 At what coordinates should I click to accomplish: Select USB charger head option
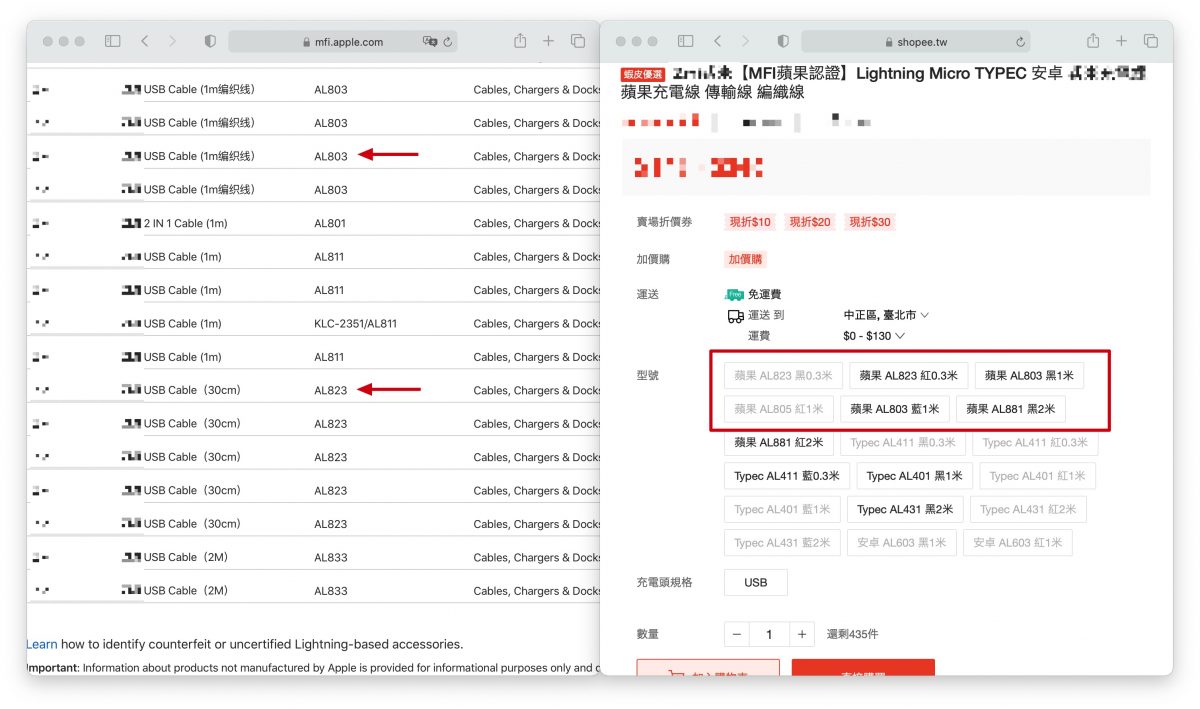point(756,582)
